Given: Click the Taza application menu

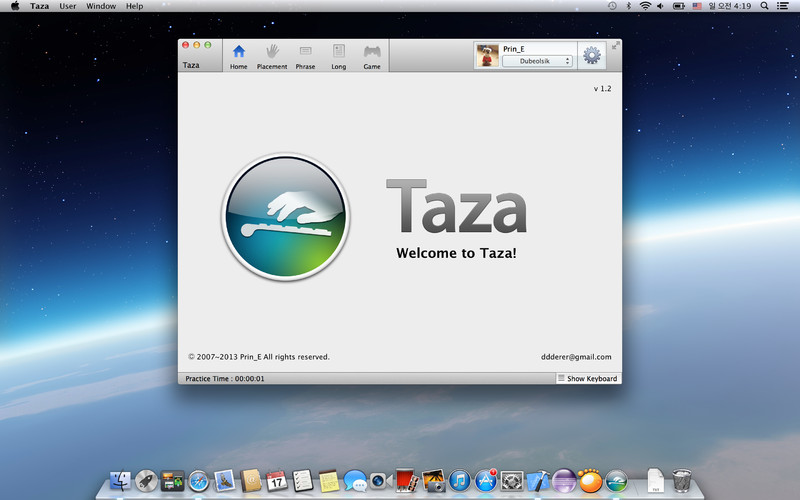Looking at the screenshot, I should point(39,6).
